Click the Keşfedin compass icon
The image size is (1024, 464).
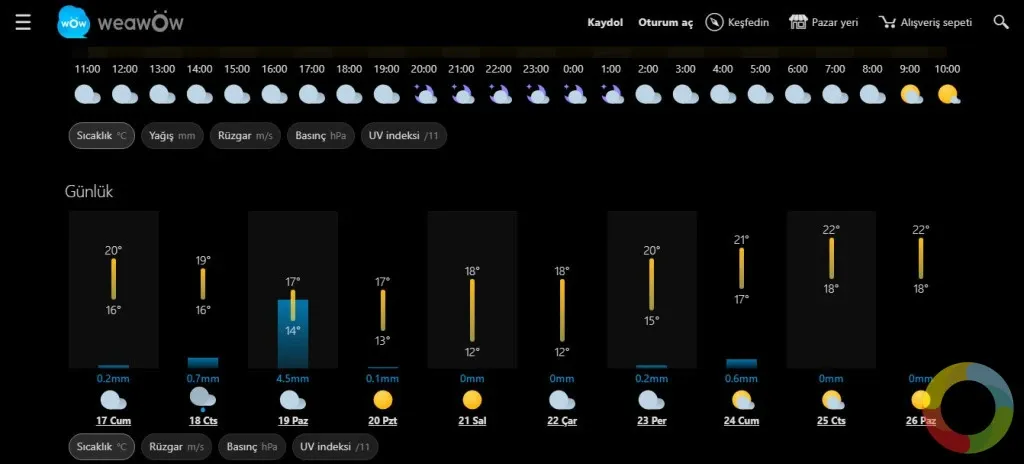(x=715, y=22)
